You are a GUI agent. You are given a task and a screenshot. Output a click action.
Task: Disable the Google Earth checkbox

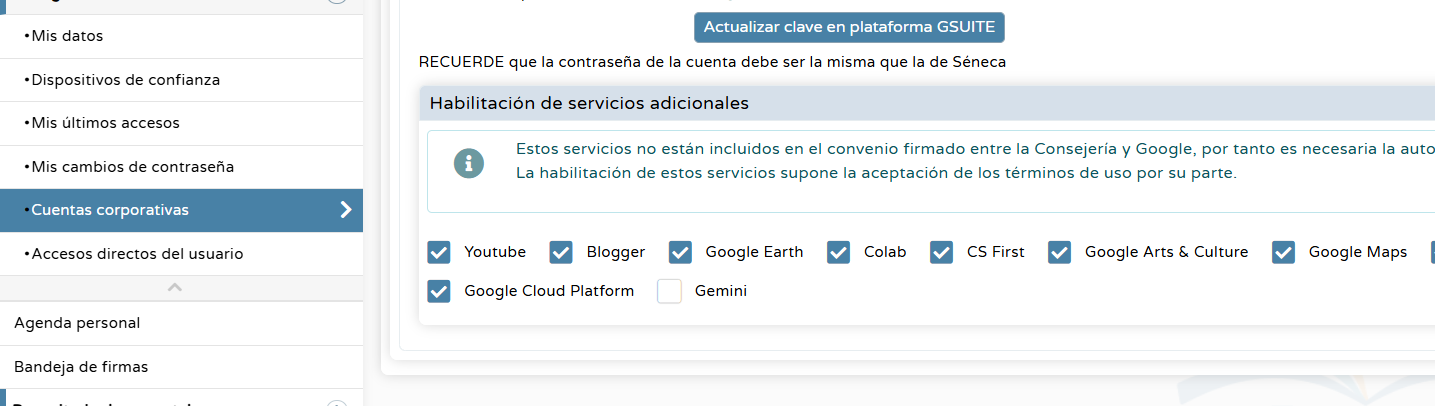[x=680, y=252]
